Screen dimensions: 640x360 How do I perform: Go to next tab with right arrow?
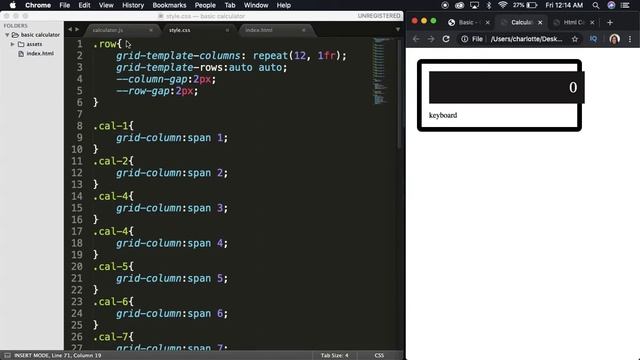tap(77, 29)
